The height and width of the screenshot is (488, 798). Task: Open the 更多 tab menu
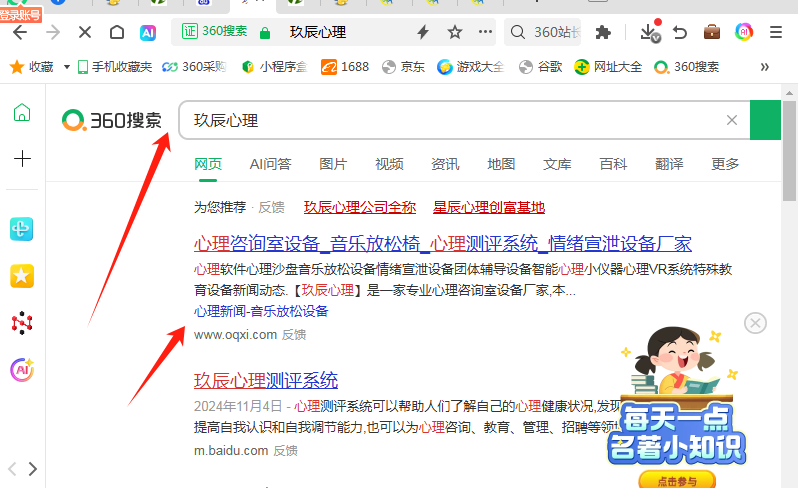pos(725,164)
